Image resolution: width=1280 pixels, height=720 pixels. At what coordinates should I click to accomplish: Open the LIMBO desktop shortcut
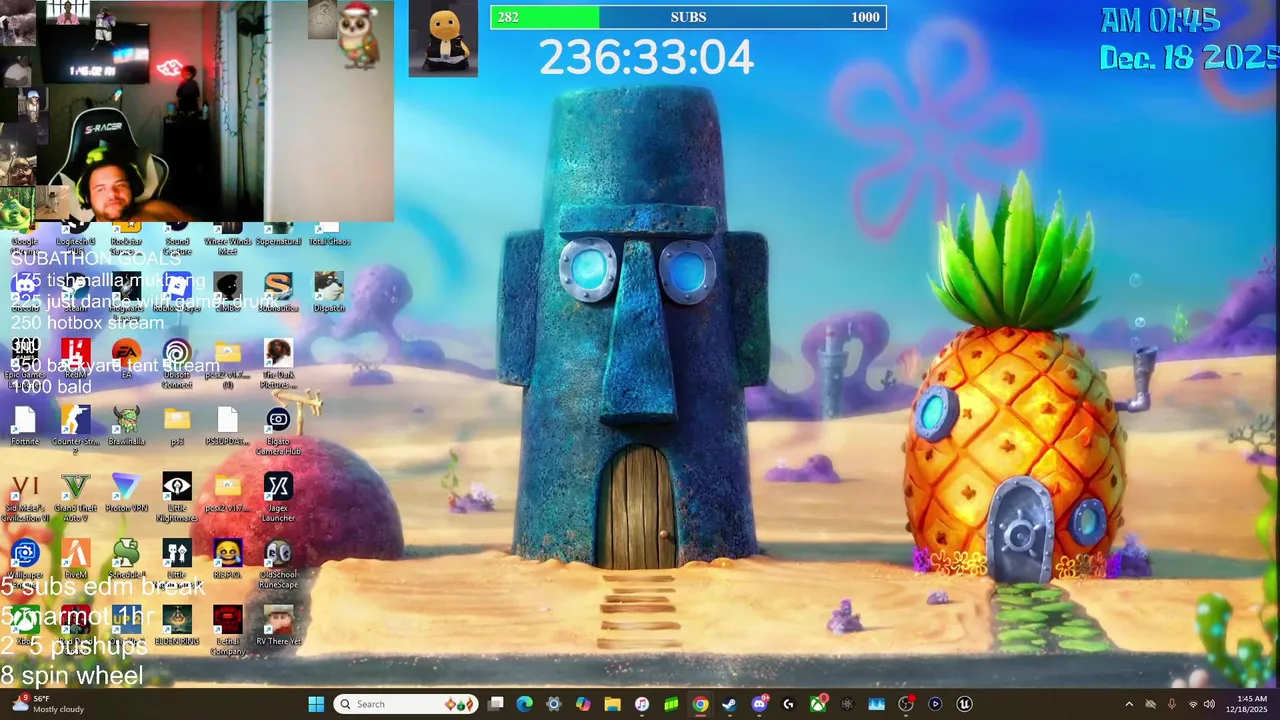tap(227, 291)
